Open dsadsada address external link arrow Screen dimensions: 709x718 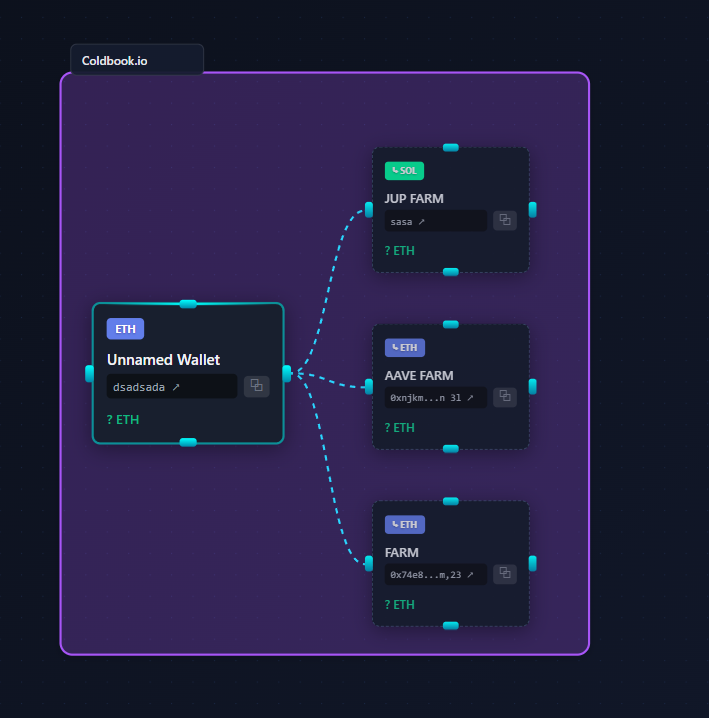click(176, 387)
